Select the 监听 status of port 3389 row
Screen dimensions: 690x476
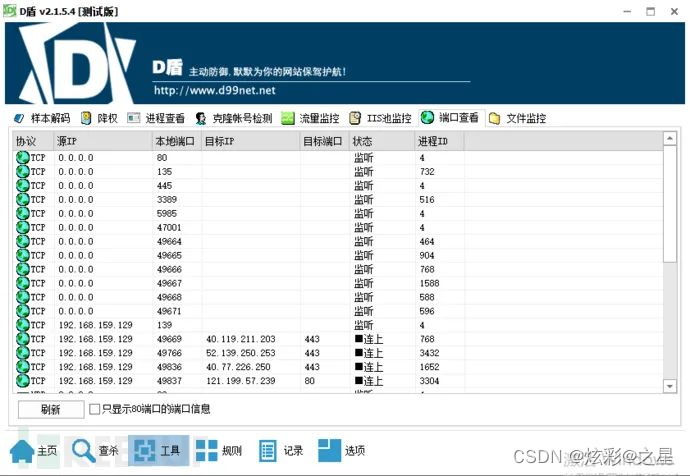click(x=363, y=200)
